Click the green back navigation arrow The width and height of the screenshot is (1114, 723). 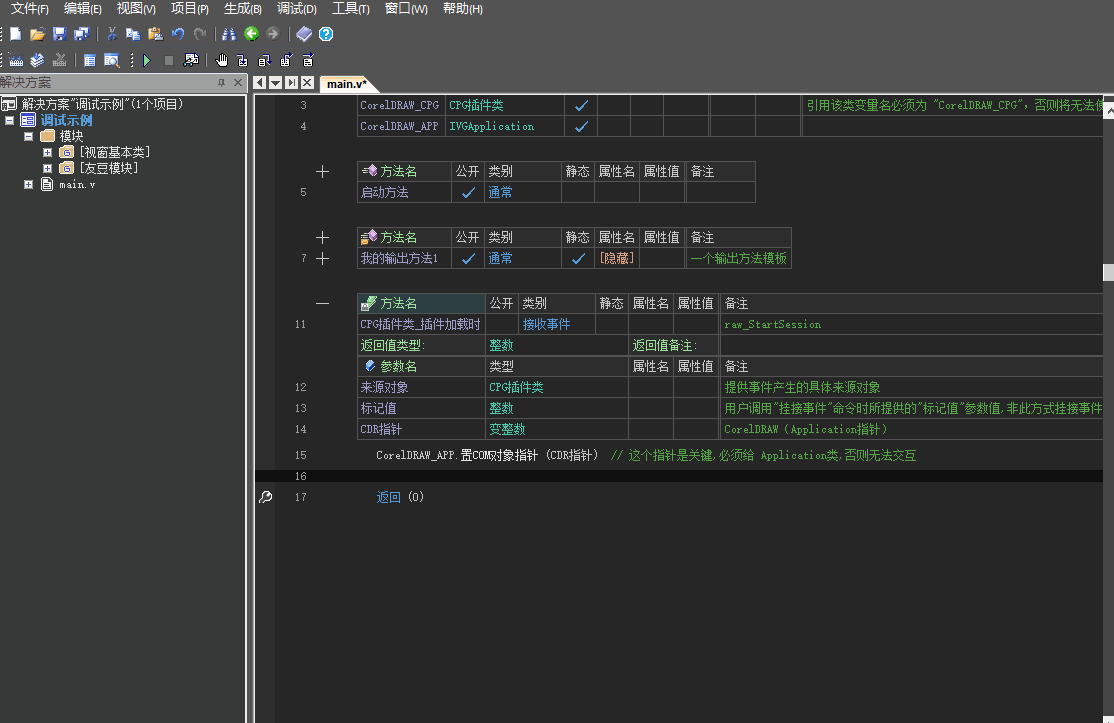tap(251, 34)
